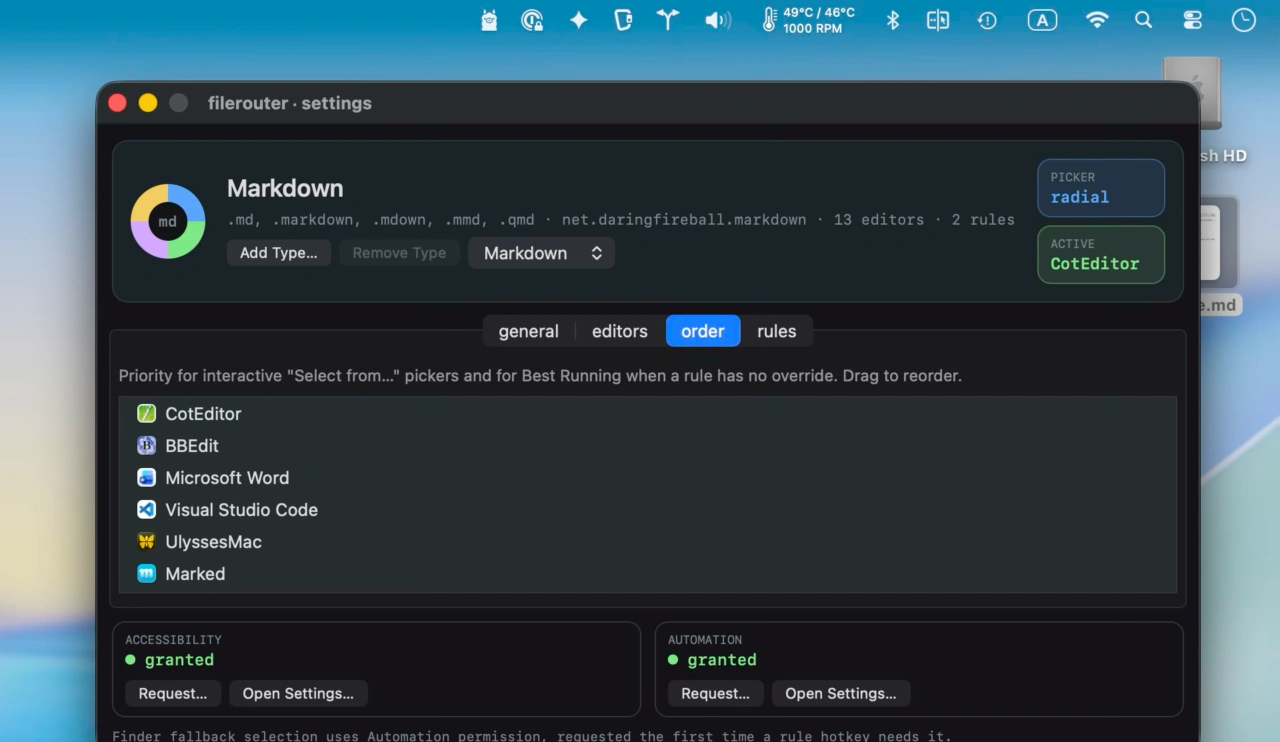
Task: Switch to the editors tab
Action: click(620, 331)
